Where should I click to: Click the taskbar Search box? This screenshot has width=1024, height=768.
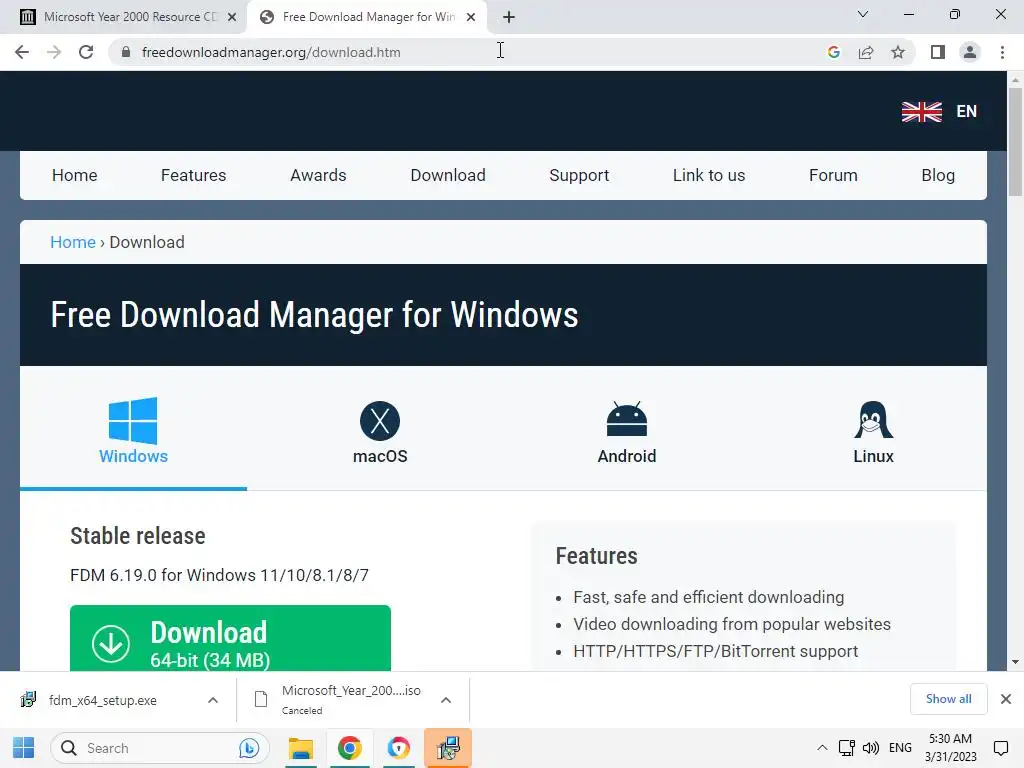click(160, 748)
